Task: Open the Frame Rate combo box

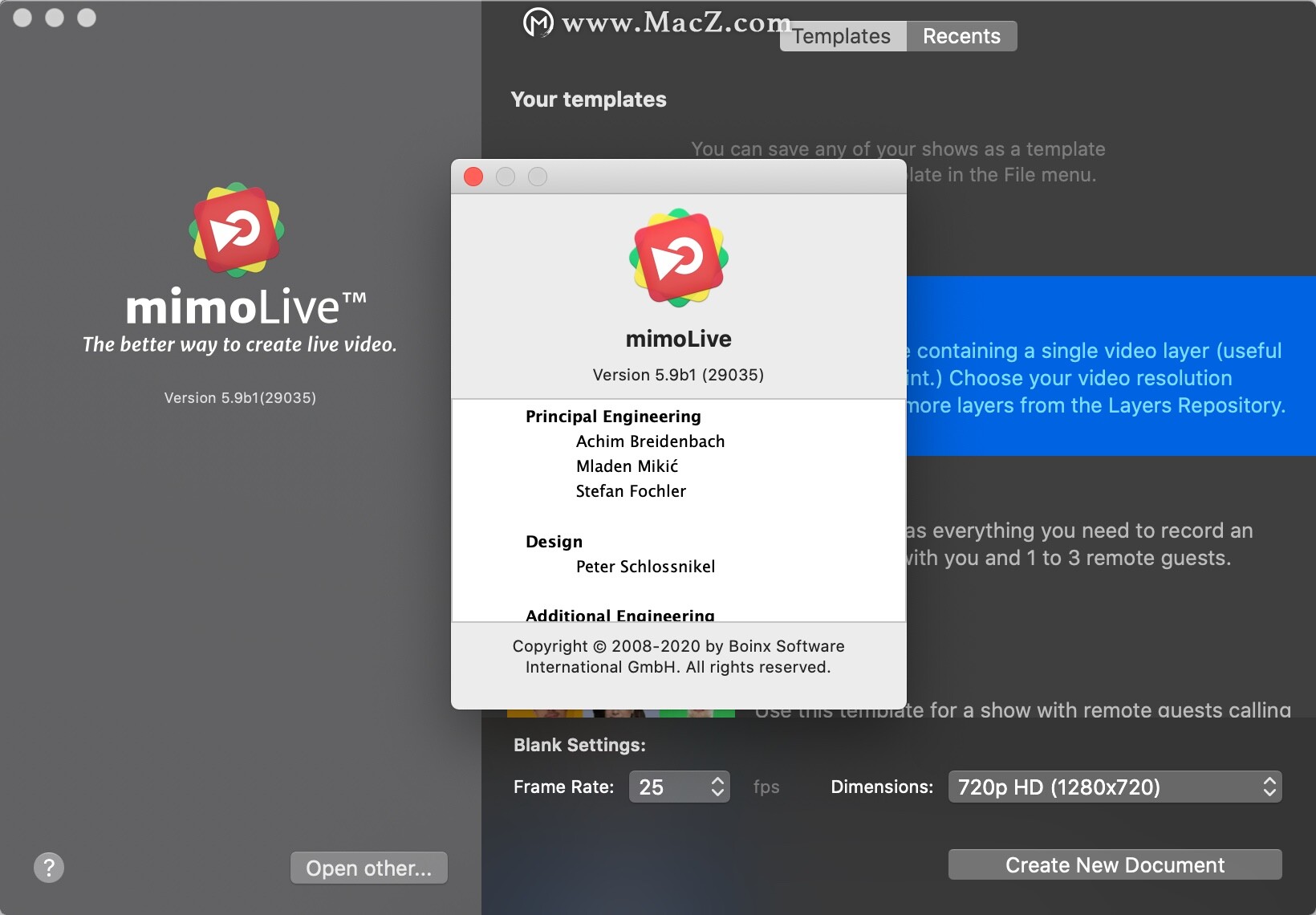Action: tap(680, 787)
